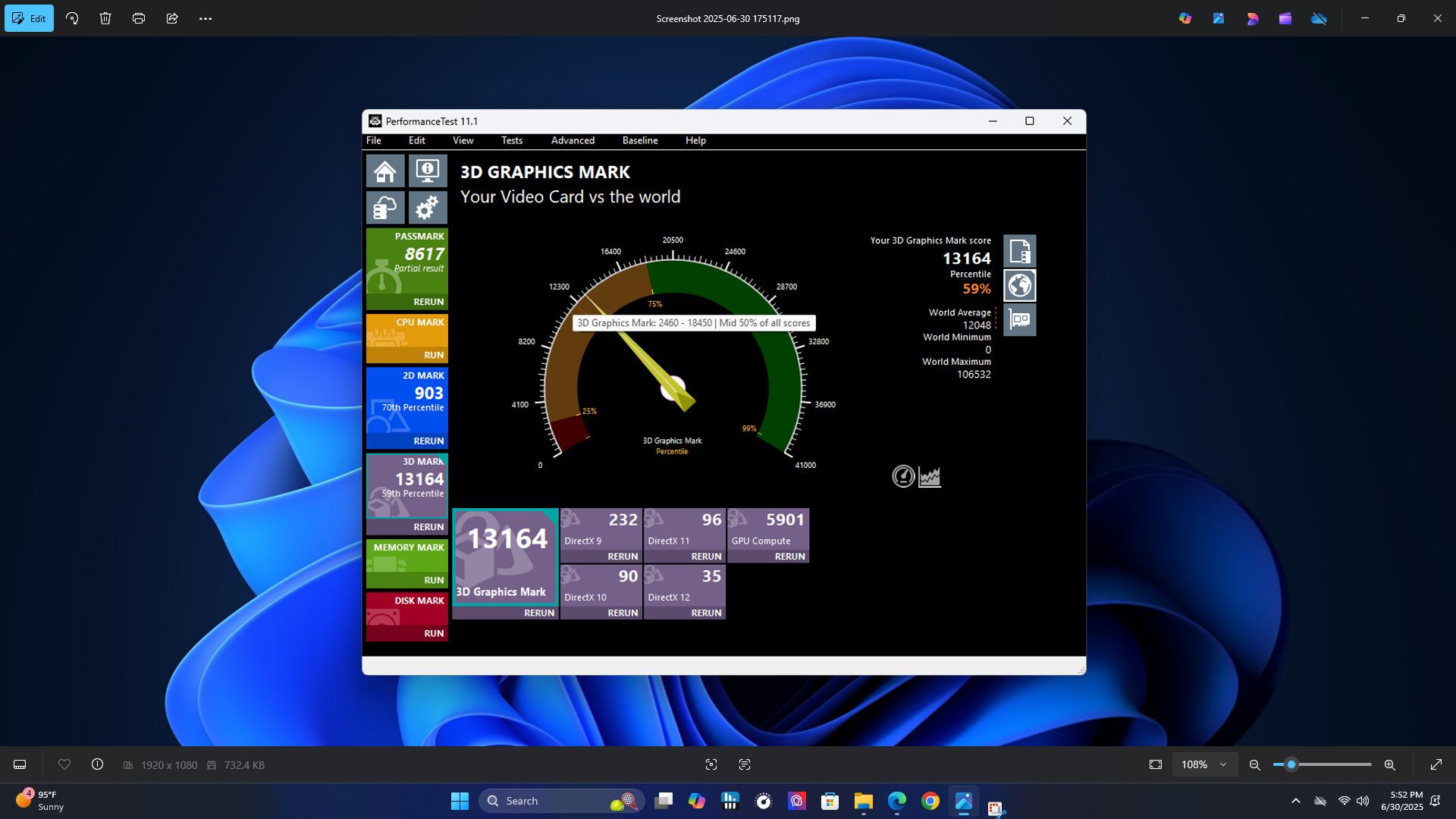The height and width of the screenshot is (819, 1456).
Task: Rerun the PassMark rating test
Action: coord(428,302)
